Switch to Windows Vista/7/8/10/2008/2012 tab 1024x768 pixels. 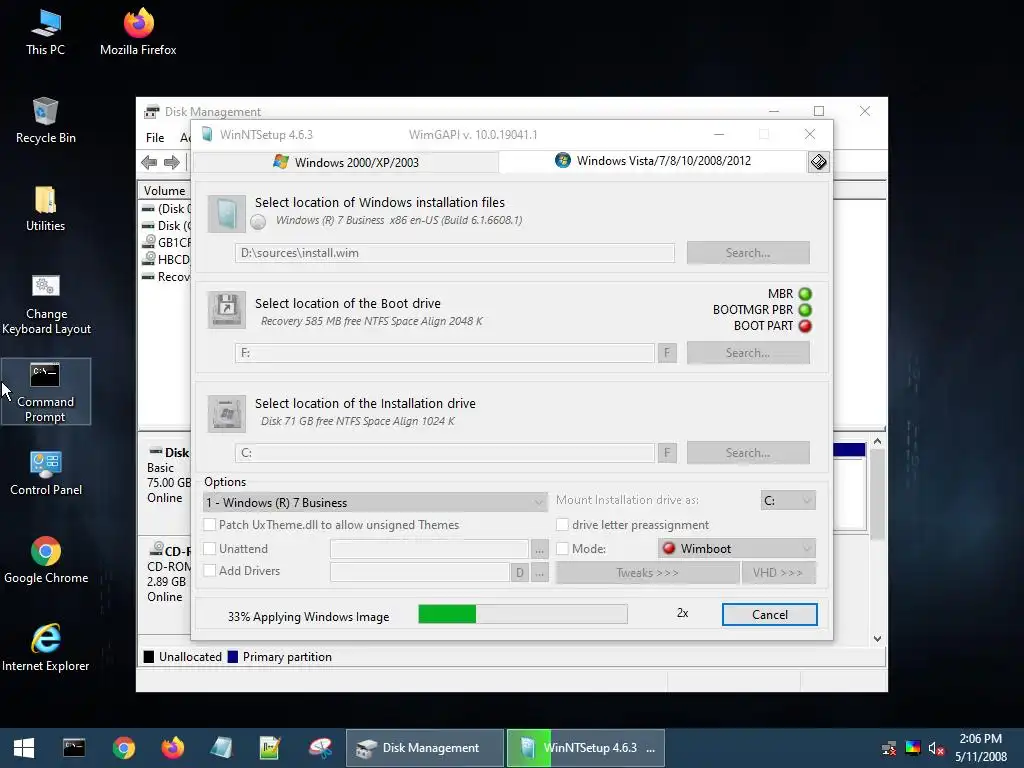coord(653,161)
